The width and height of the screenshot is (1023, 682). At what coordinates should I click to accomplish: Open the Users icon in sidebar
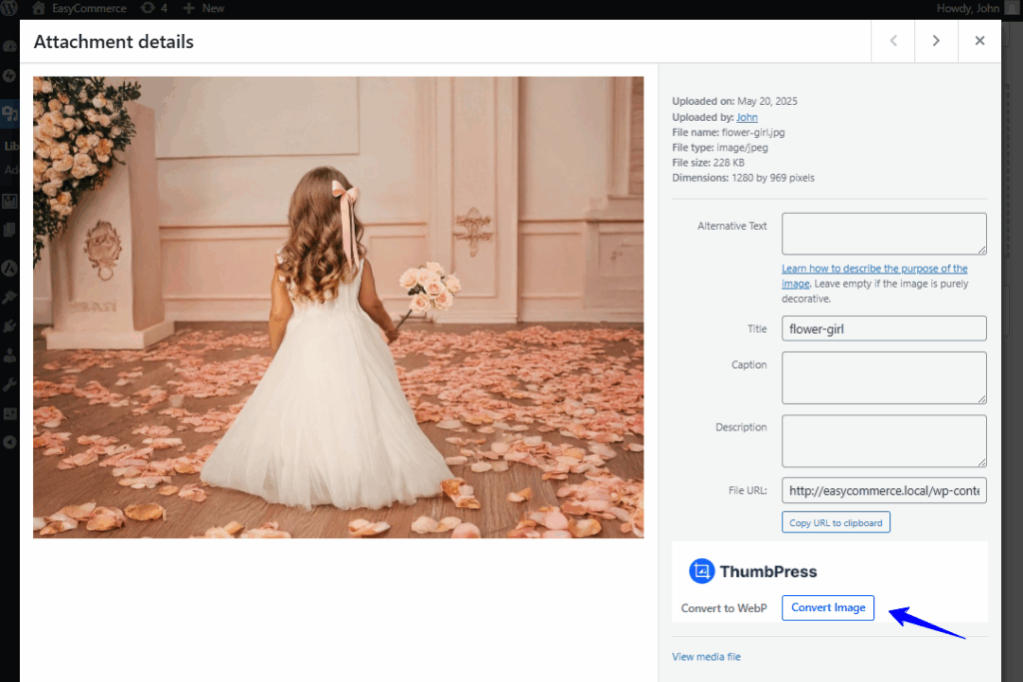tap(9, 355)
